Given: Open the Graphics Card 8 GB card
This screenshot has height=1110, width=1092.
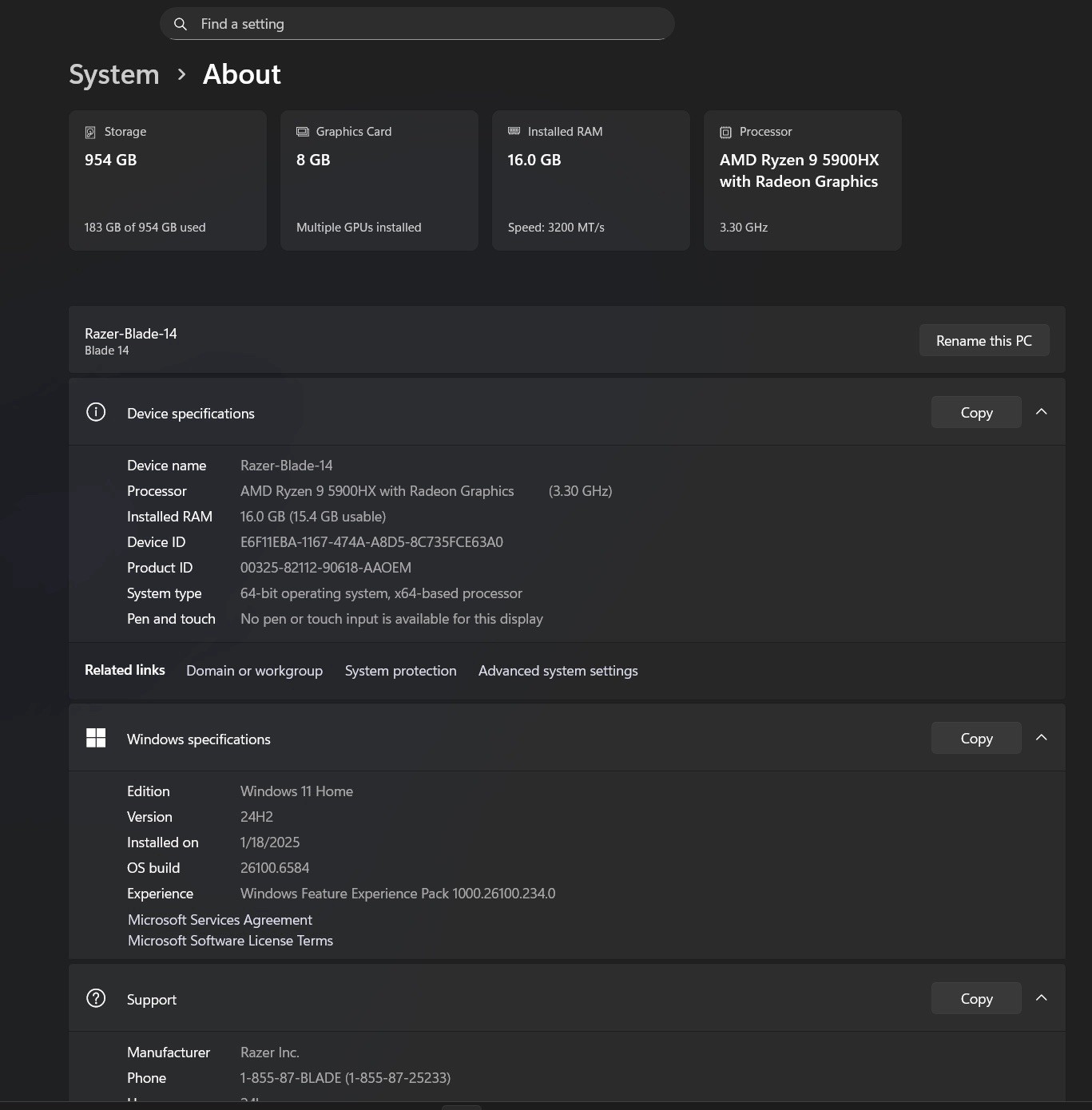Looking at the screenshot, I should pyautogui.click(x=379, y=180).
